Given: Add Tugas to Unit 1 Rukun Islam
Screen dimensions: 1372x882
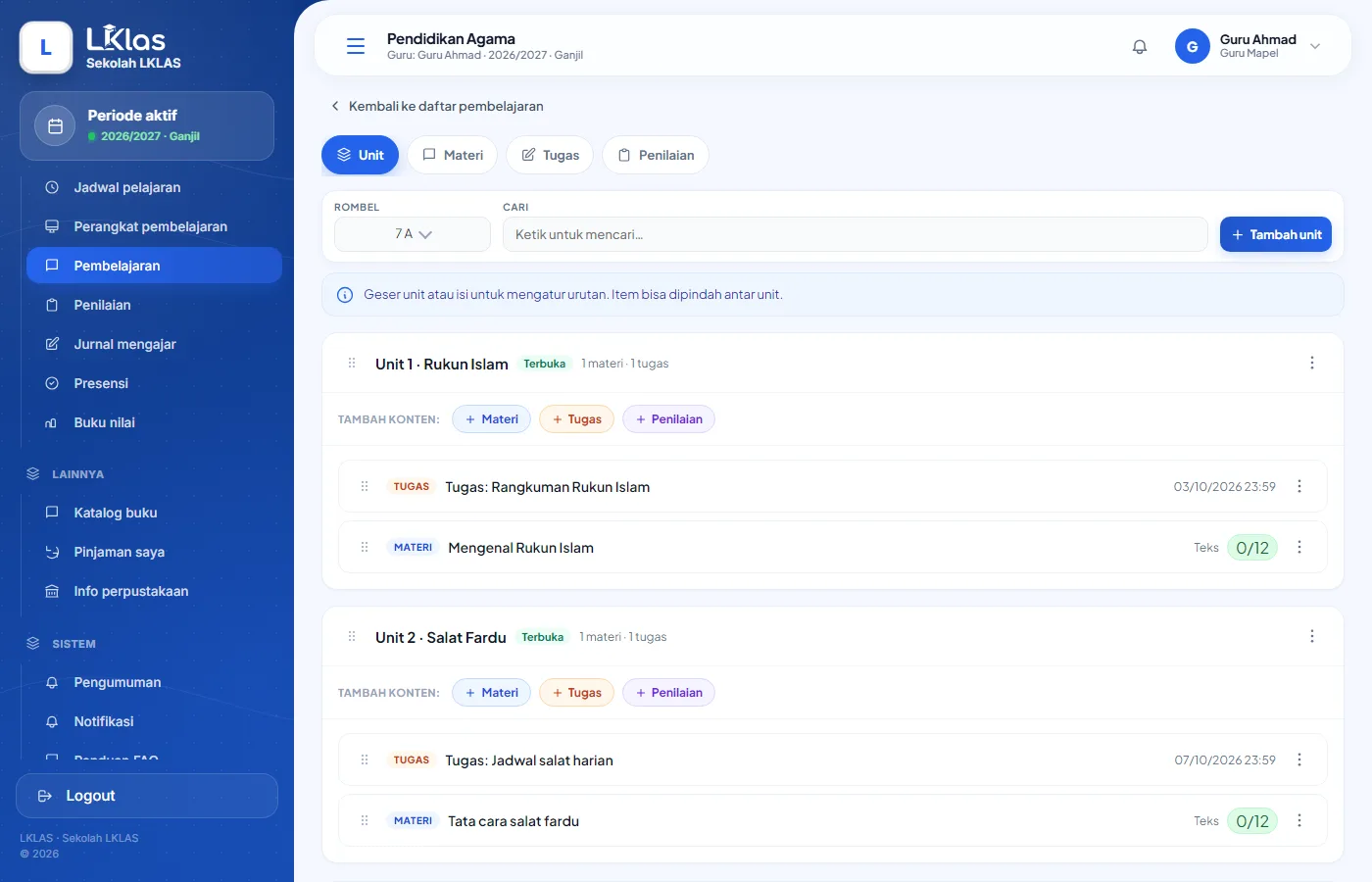Looking at the screenshot, I should [x=576, y=419].
